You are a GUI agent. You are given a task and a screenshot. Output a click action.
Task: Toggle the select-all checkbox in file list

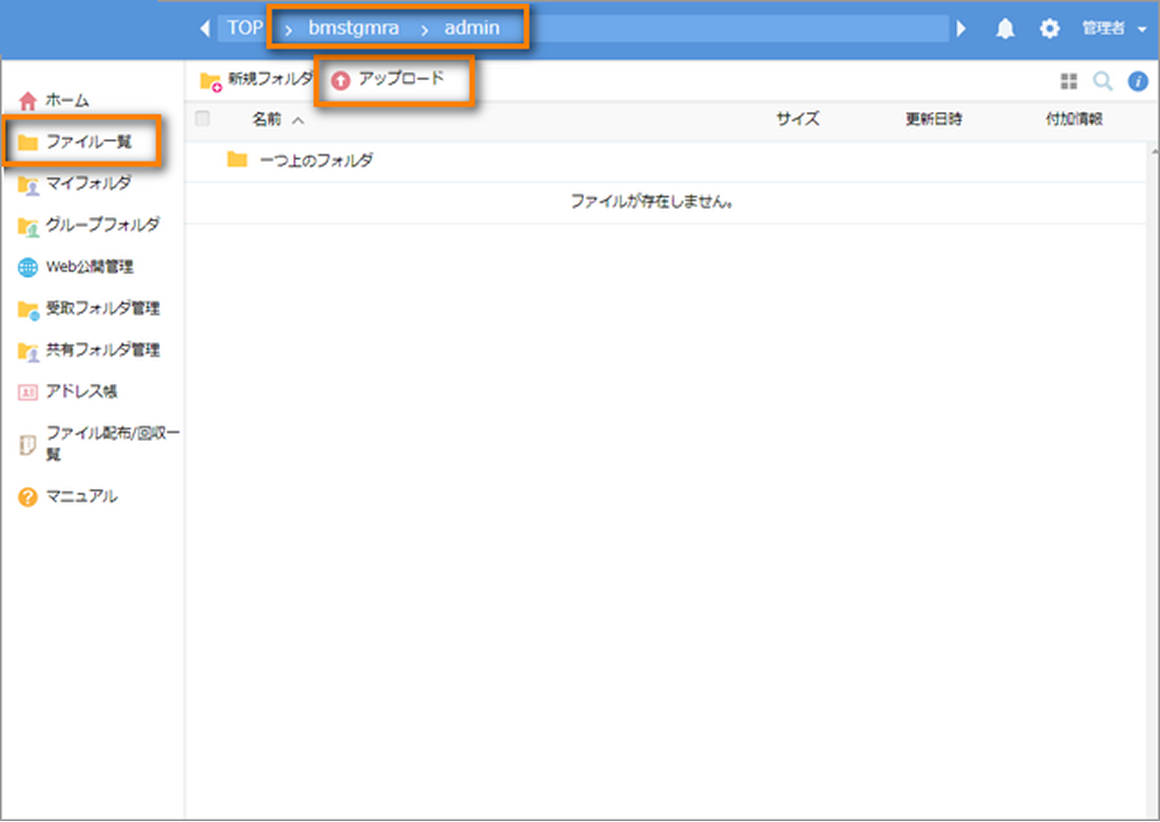(x=203, y=118)
